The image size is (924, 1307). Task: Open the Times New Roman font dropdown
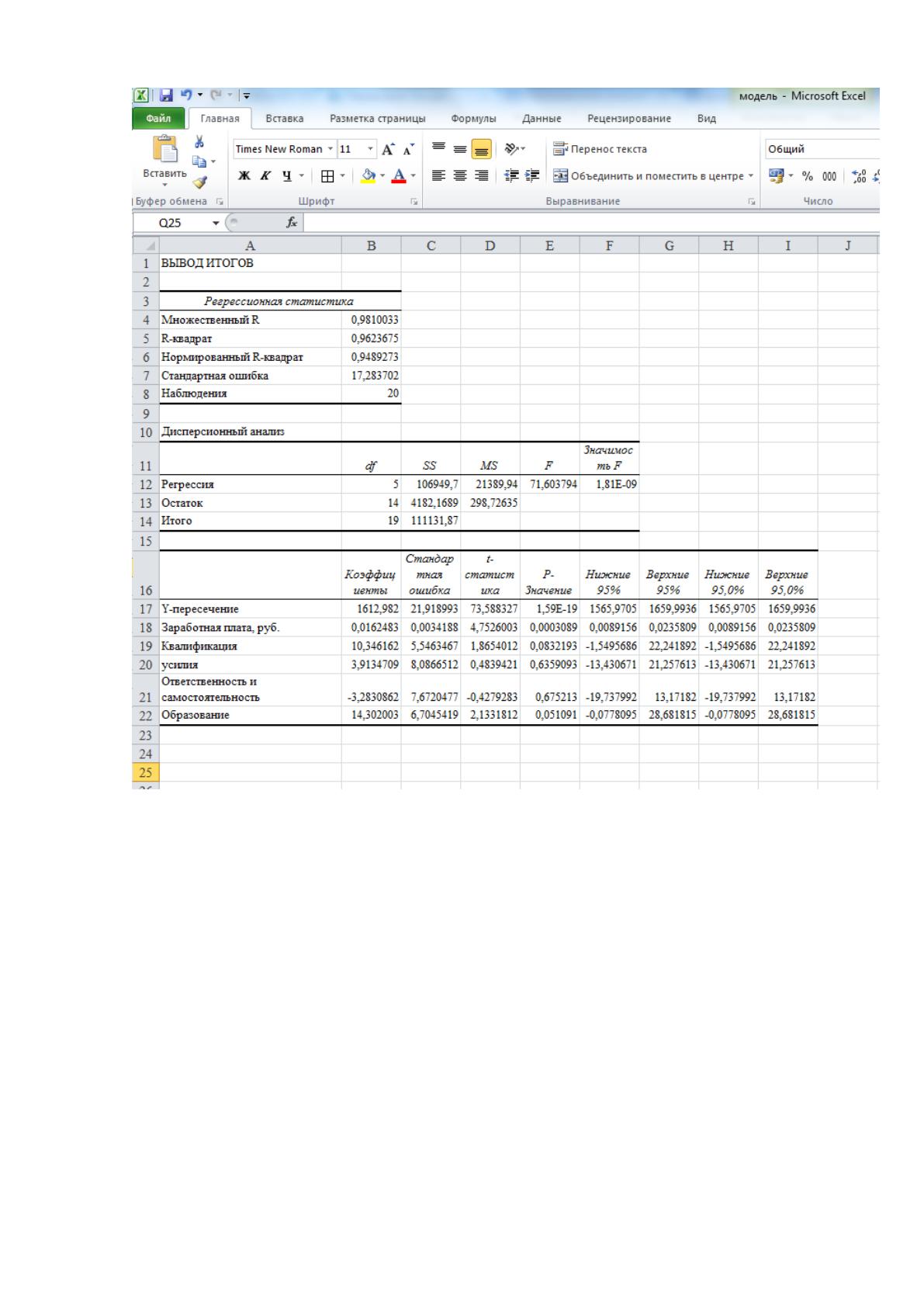pos(284,149)
